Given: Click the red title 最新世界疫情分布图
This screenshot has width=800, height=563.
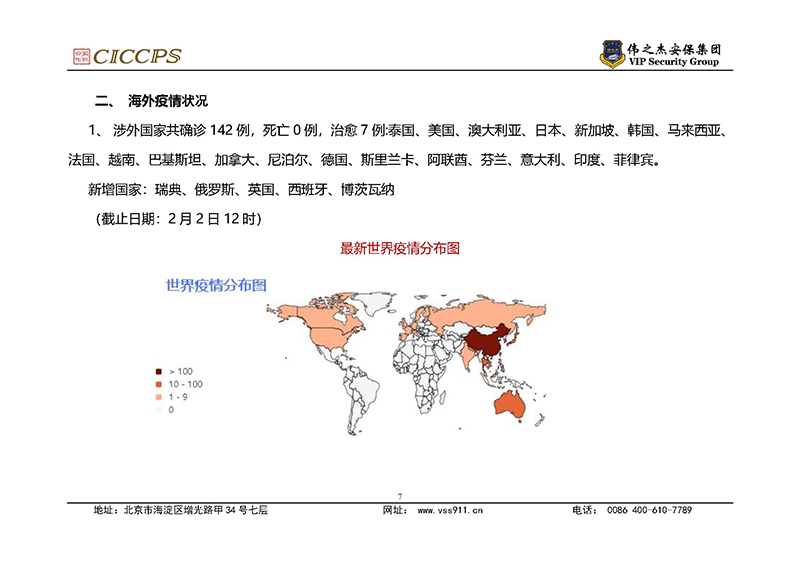Looking at the screenshot, I should pos(400,248).
